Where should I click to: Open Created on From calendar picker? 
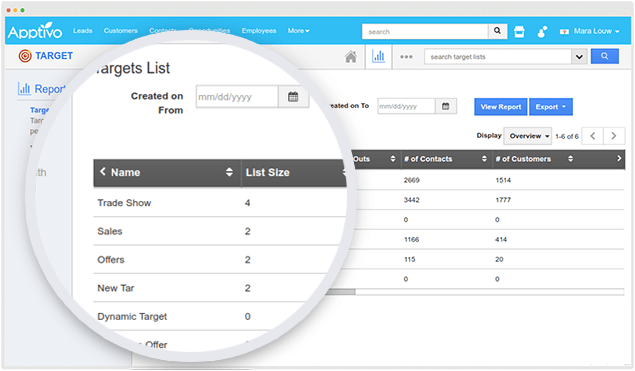tap(293, 96)
